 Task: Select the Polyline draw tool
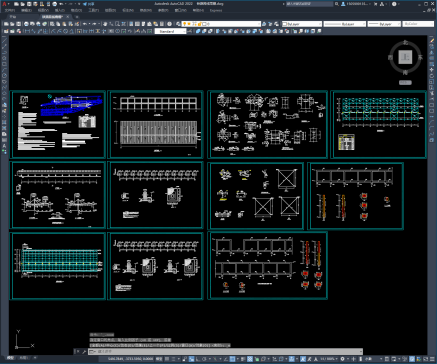click(4, 52)
